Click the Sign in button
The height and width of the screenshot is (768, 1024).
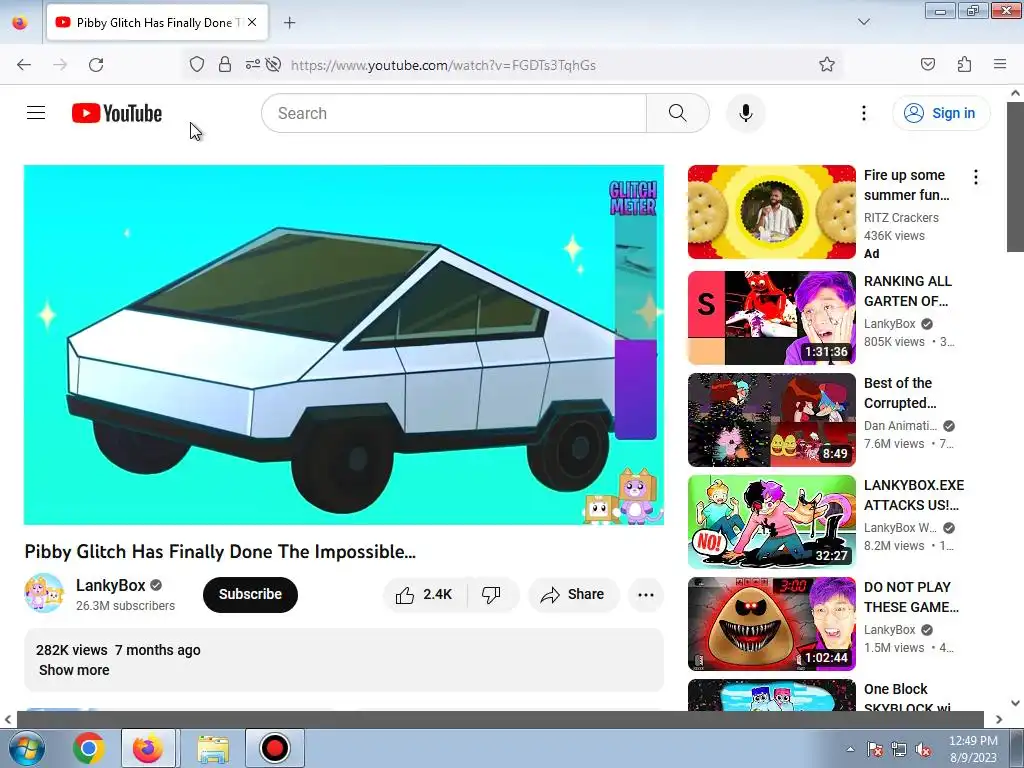click(940, 113)
